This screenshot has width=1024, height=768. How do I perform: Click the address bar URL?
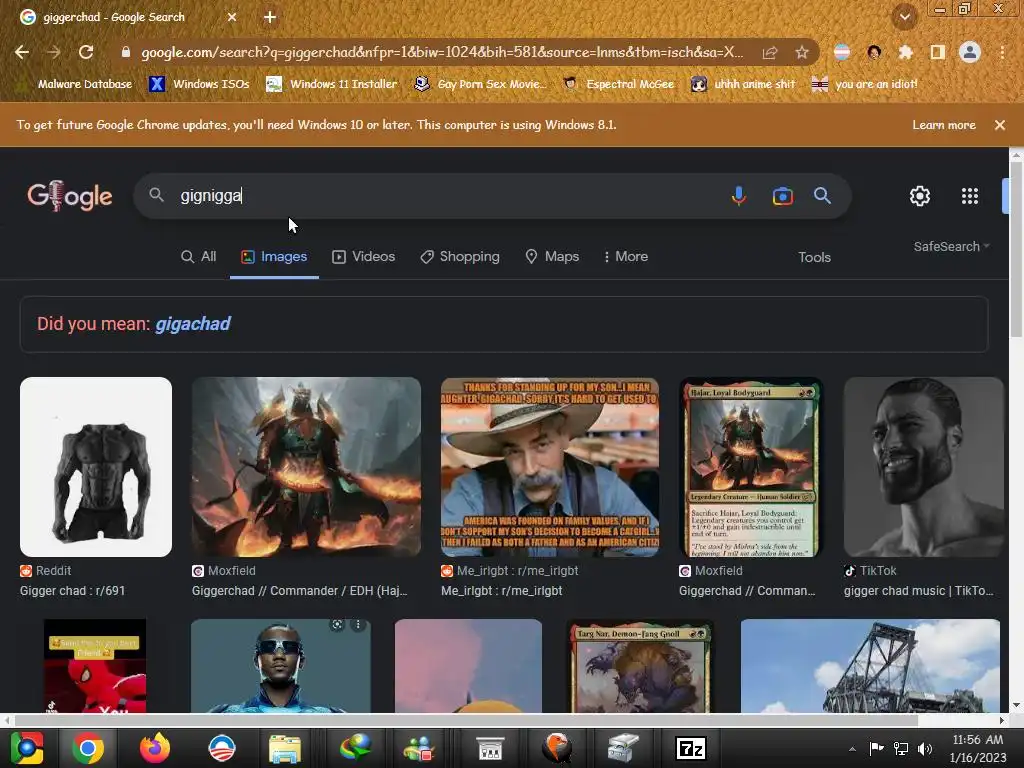pos(442,52)
